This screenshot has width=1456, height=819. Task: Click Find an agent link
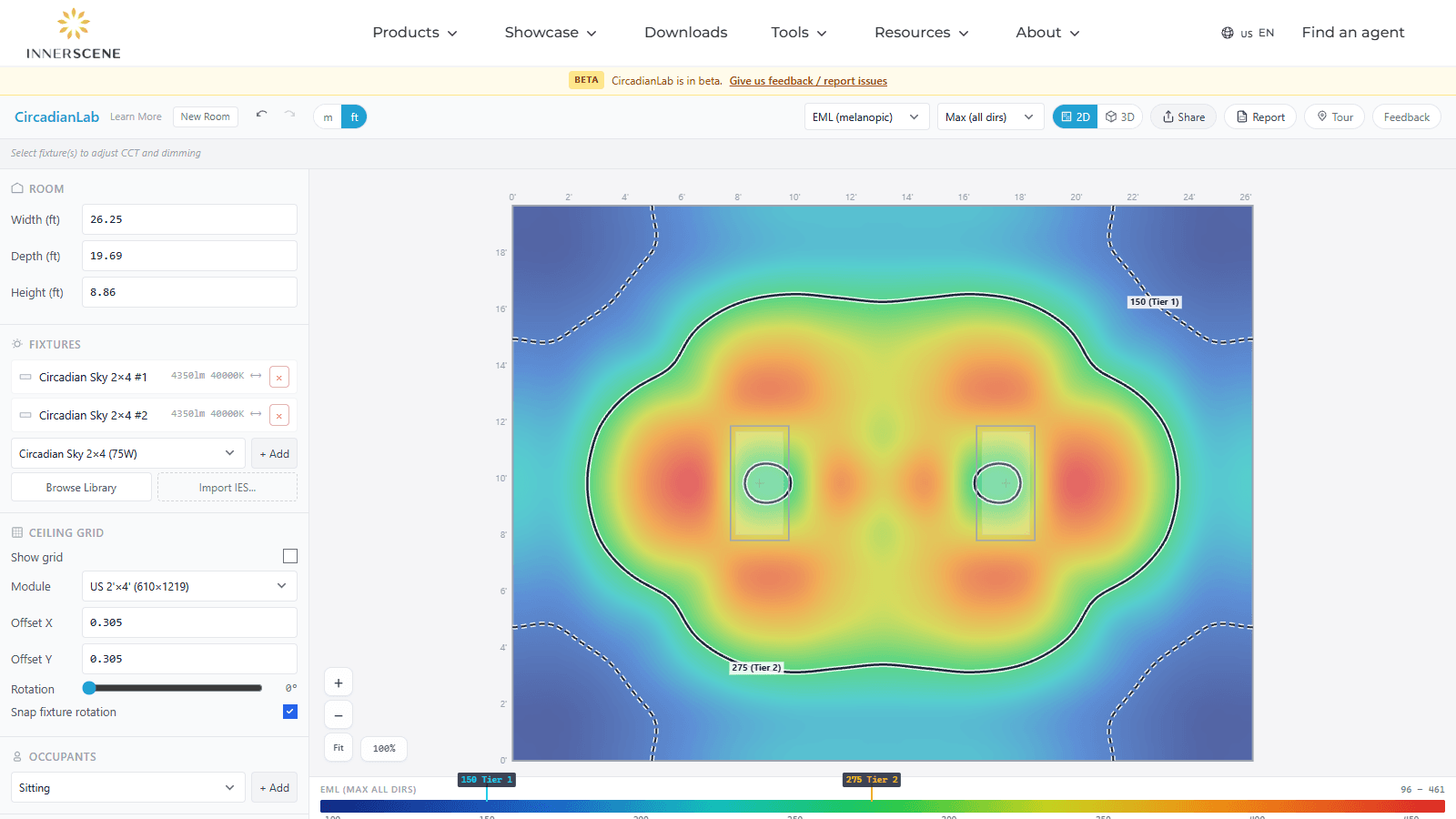tap(1352, 33)
